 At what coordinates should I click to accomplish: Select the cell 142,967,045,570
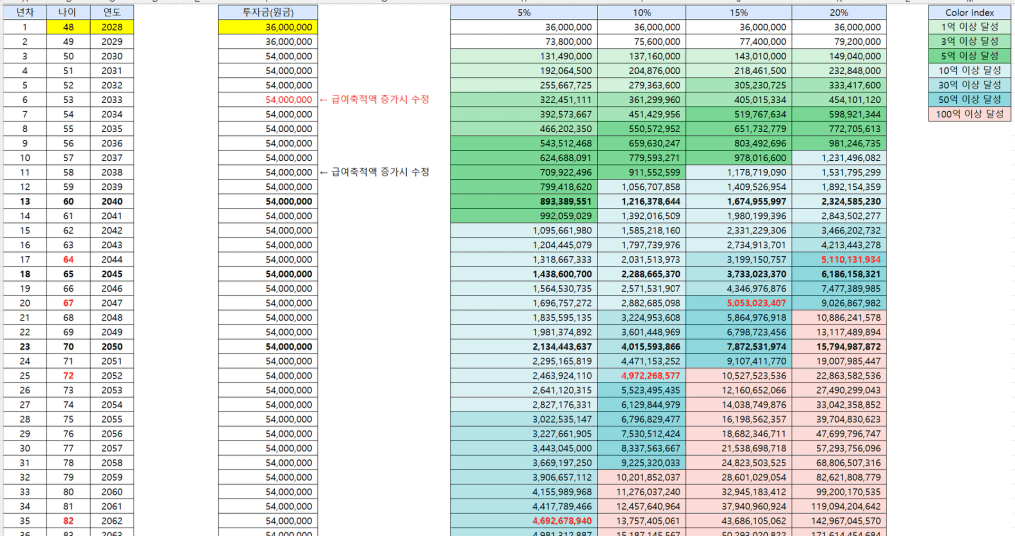pyautogui.click(x=839, y=520)
